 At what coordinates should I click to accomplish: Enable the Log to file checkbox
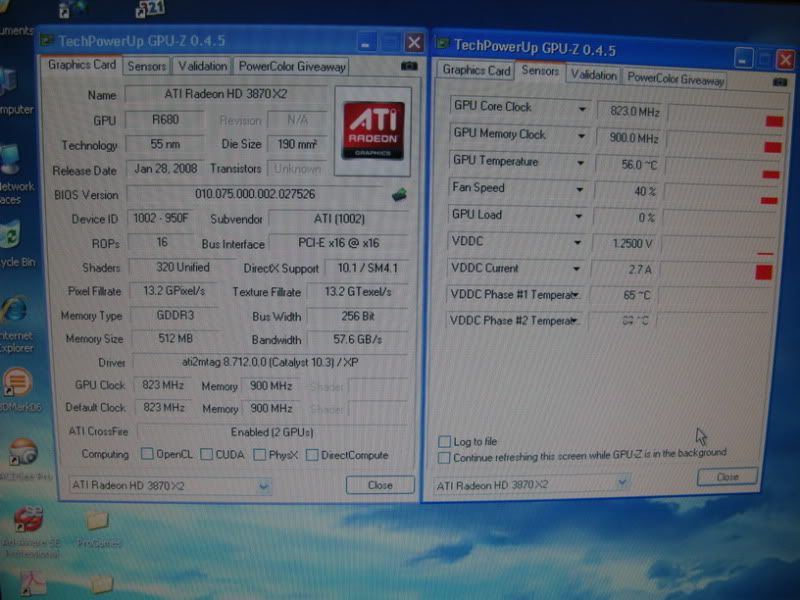(x=444, y=441)
